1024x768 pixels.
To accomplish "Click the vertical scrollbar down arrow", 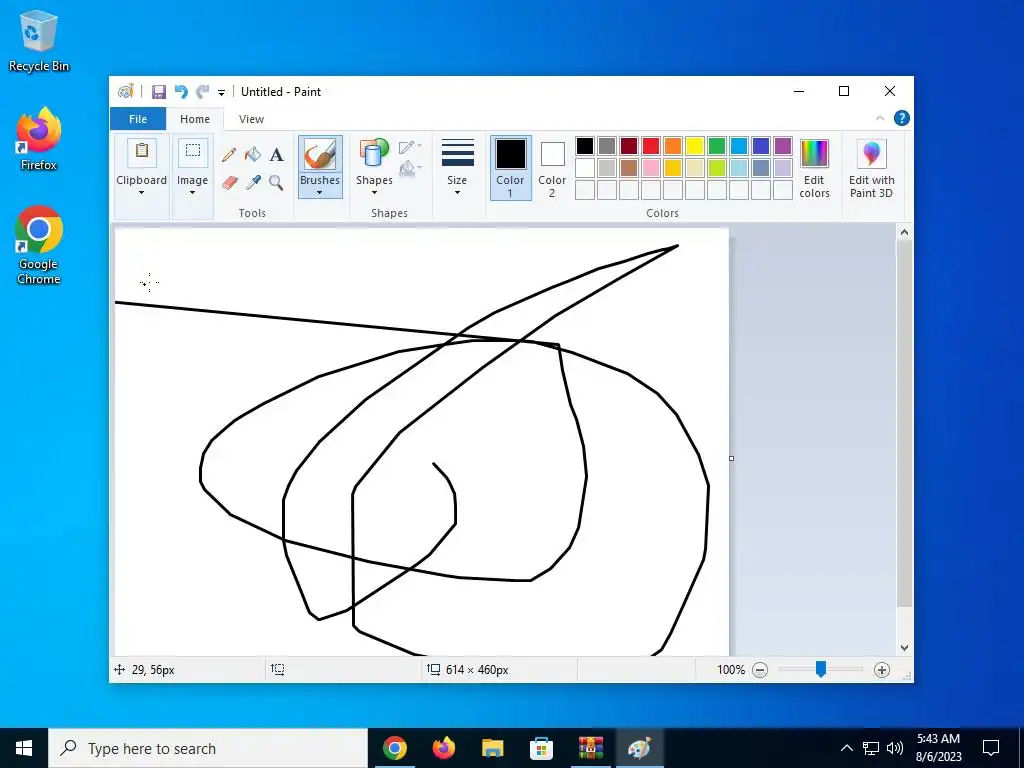I will pyautogui.click(x=904, y=648).
